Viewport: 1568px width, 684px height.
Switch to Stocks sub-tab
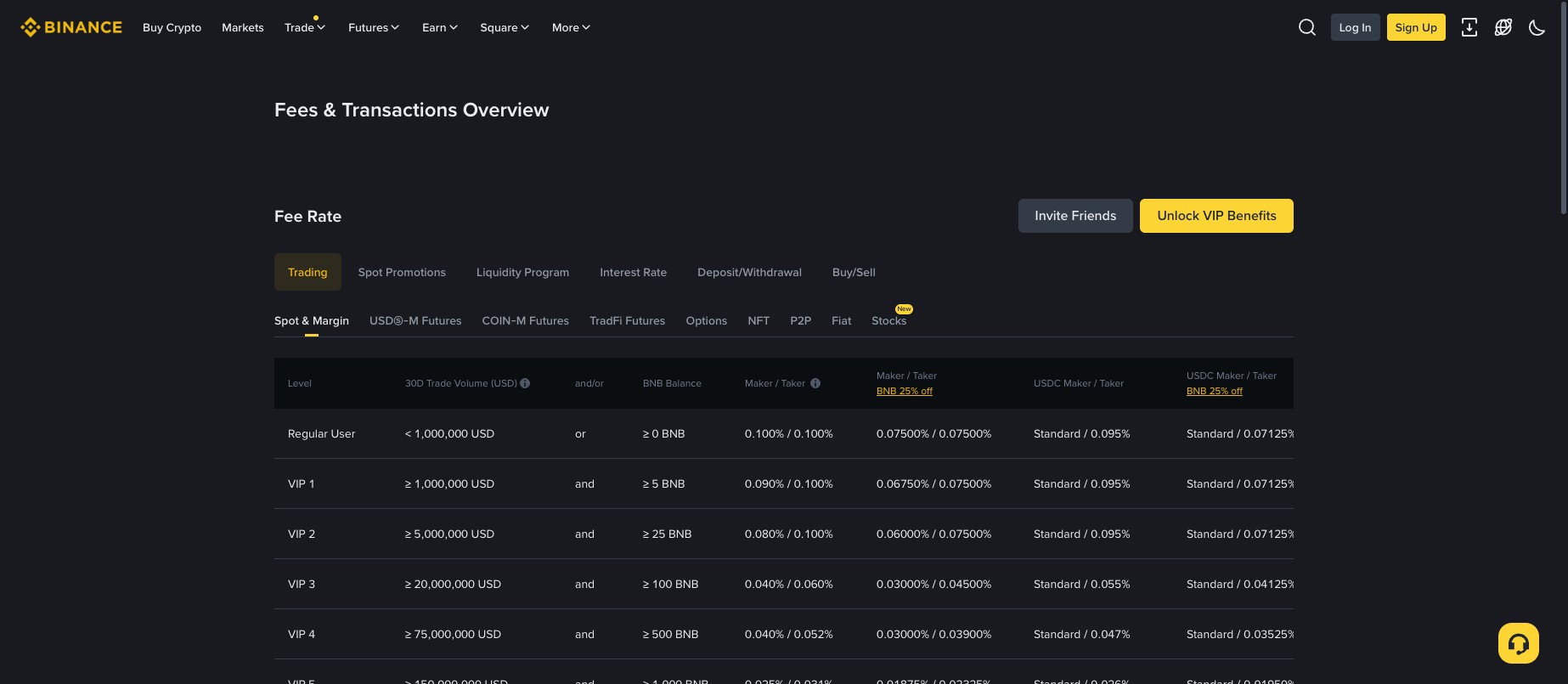(x=888, y=320)
